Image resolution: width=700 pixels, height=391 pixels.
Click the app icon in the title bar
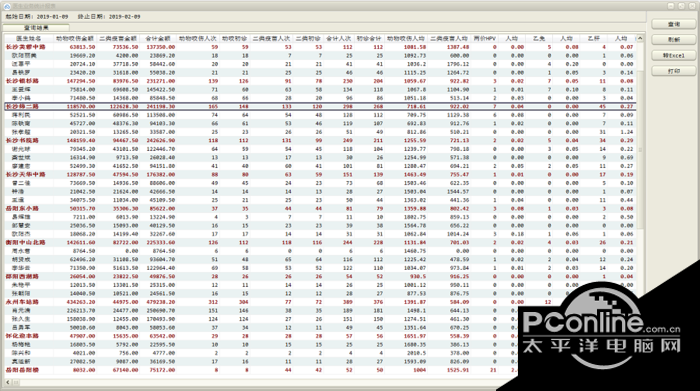(7, 6)
